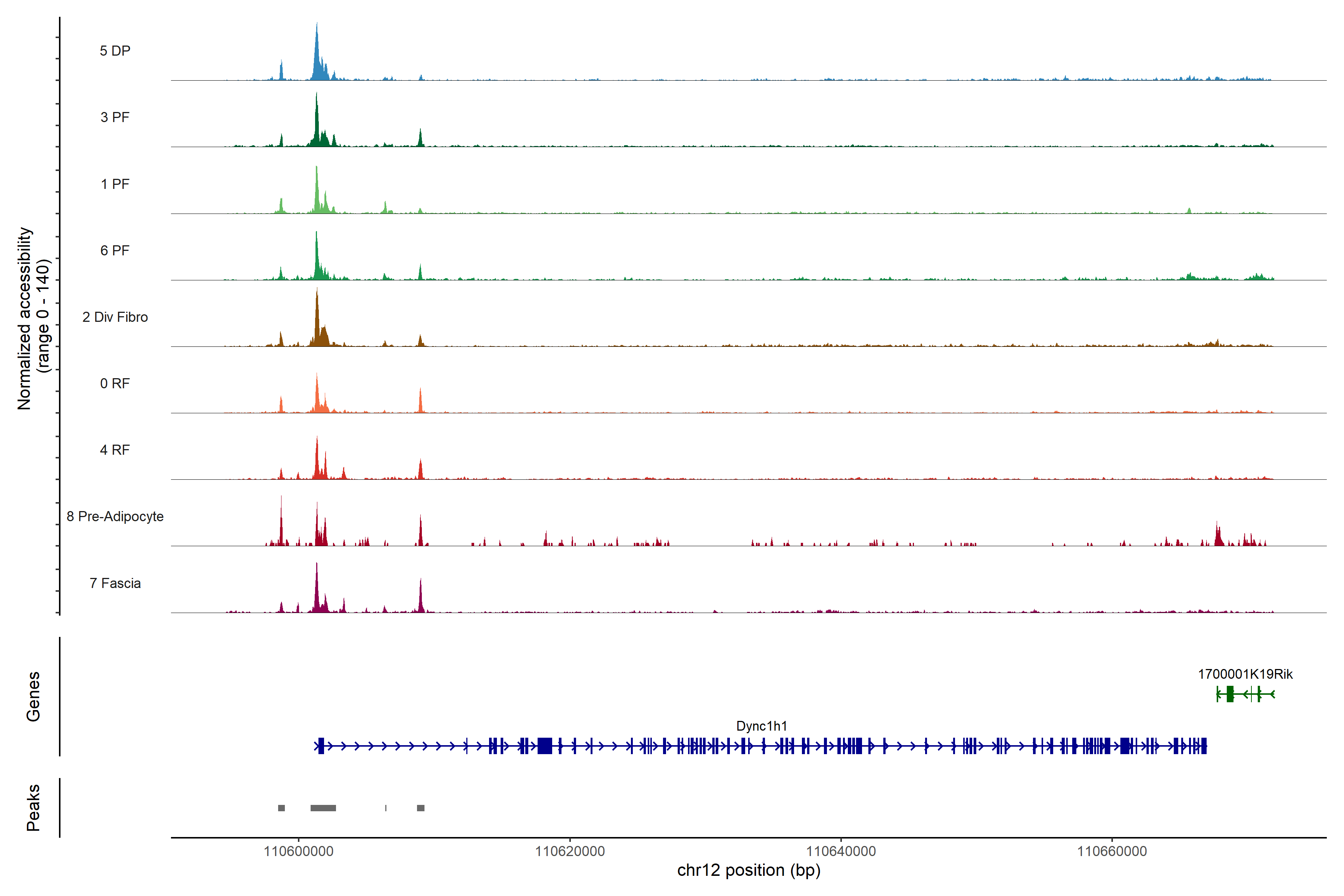Select the 2 Div Fibro label
The image size is (1344, 896).
coord(115,317)
